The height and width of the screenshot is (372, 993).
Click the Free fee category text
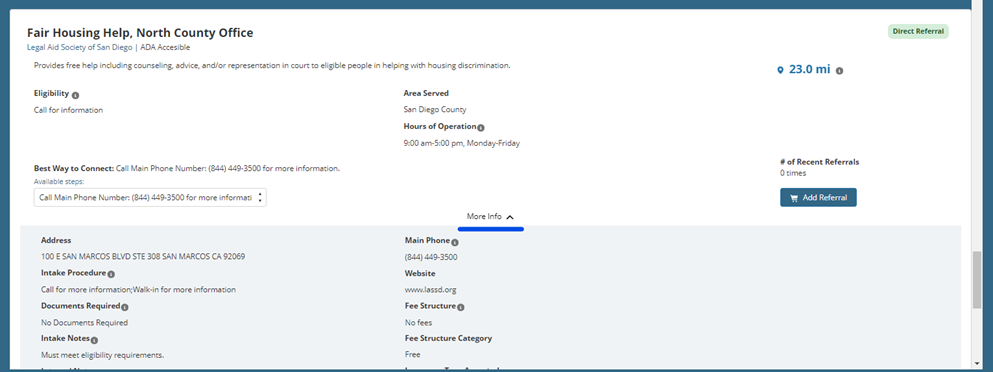pos(412,354)
